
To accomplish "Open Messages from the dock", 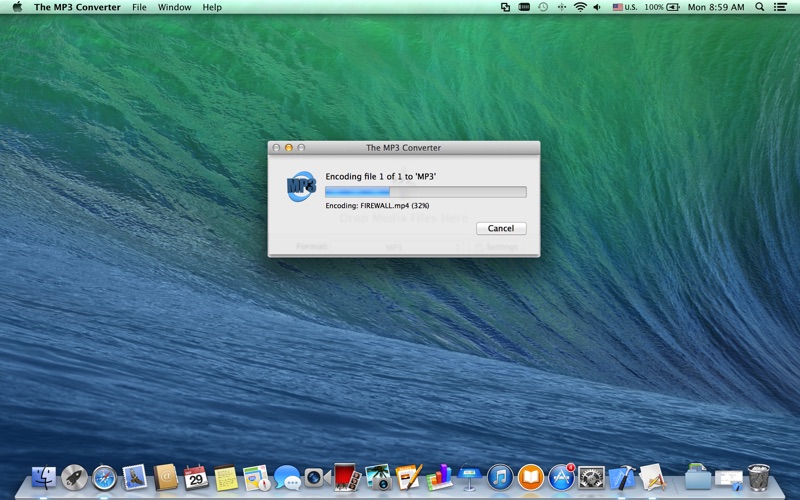I will [287, 478].
